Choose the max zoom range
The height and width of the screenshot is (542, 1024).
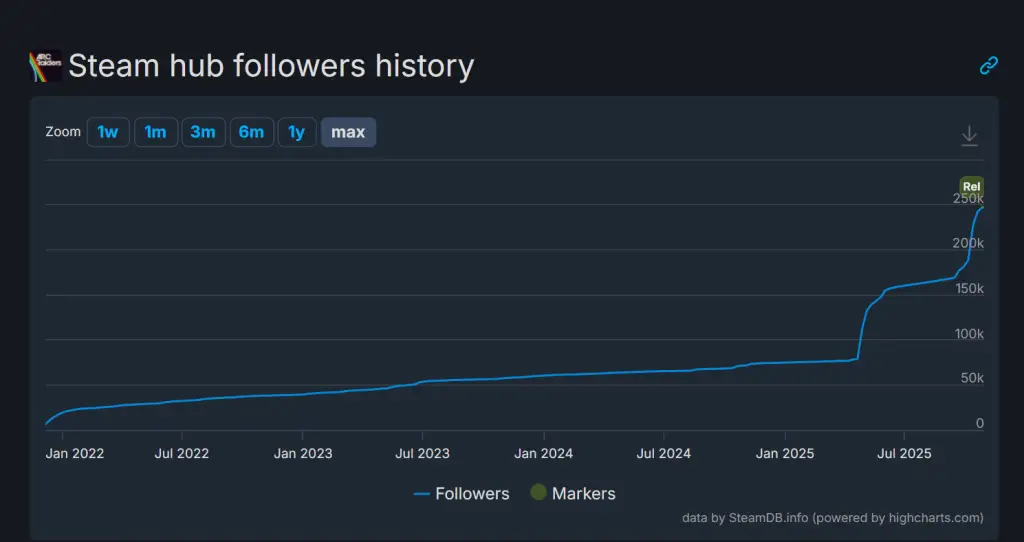tap(348, 132)
